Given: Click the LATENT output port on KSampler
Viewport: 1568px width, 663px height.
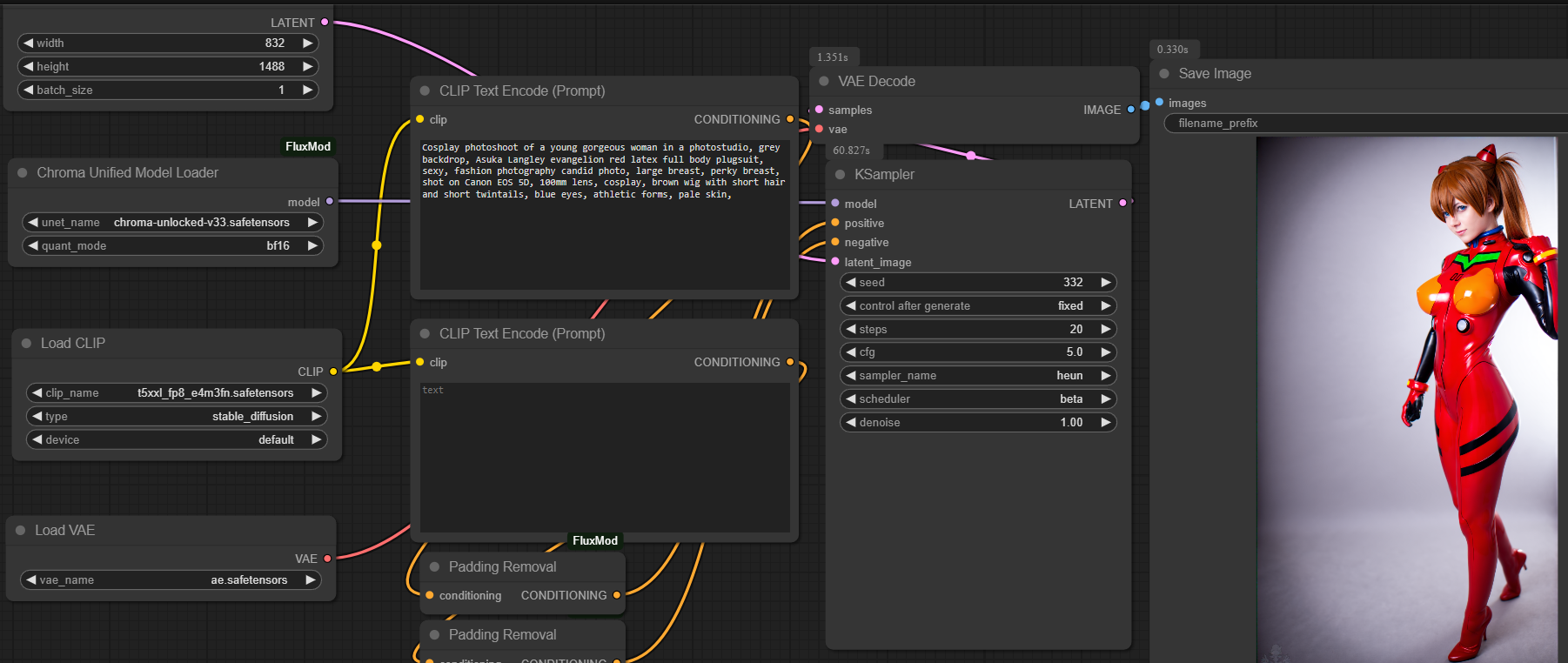Looking at the screenshot, I should coord(1122,203).
